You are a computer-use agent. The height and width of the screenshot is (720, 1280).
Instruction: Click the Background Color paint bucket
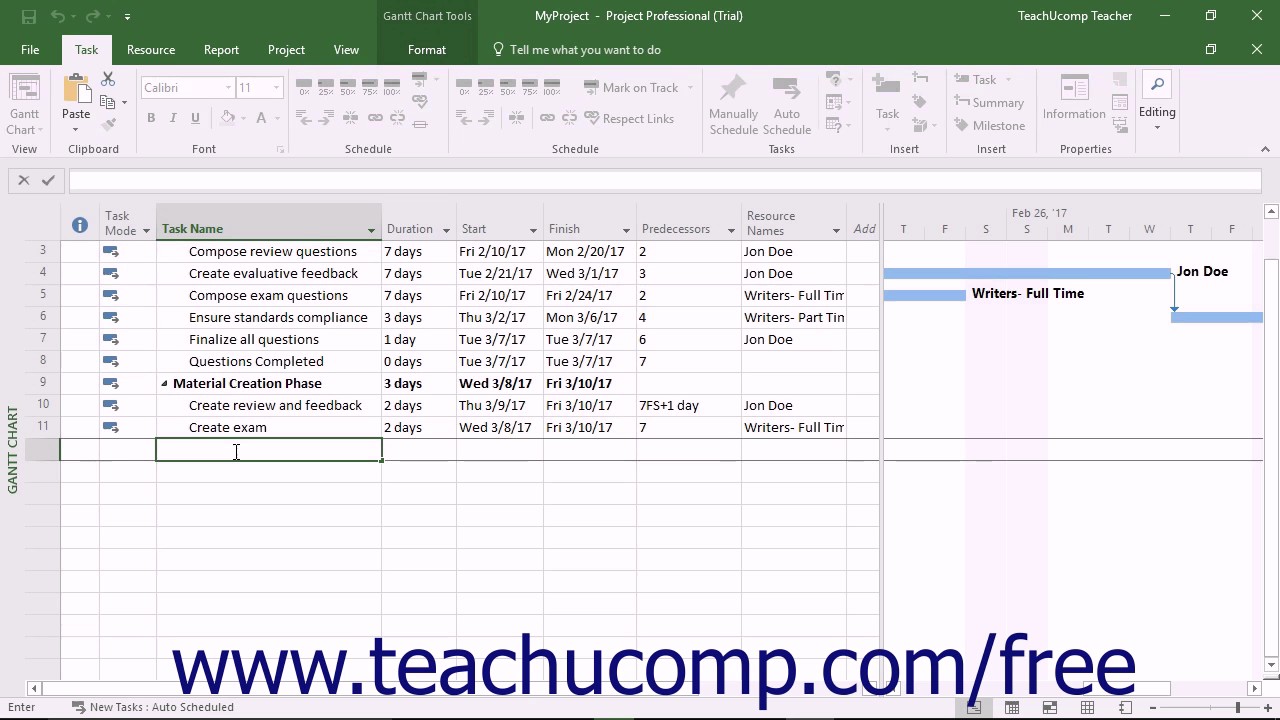pos(228,118)
